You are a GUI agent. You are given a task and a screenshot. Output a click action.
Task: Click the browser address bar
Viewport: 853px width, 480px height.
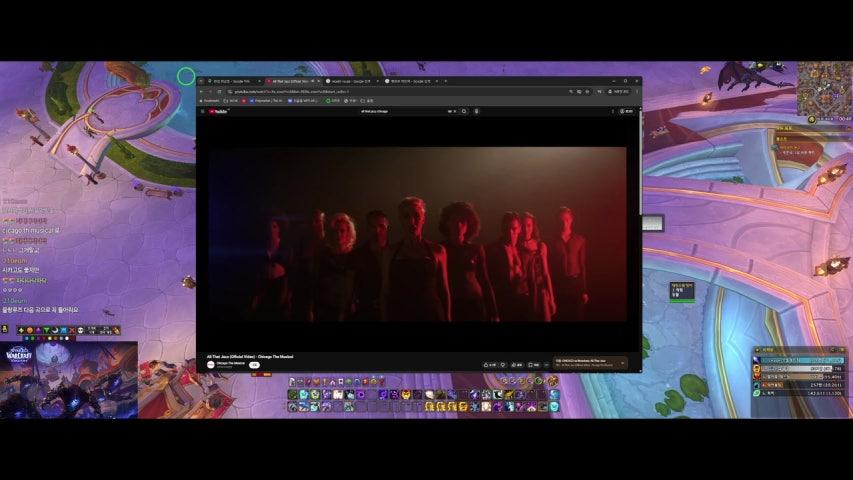397,91
